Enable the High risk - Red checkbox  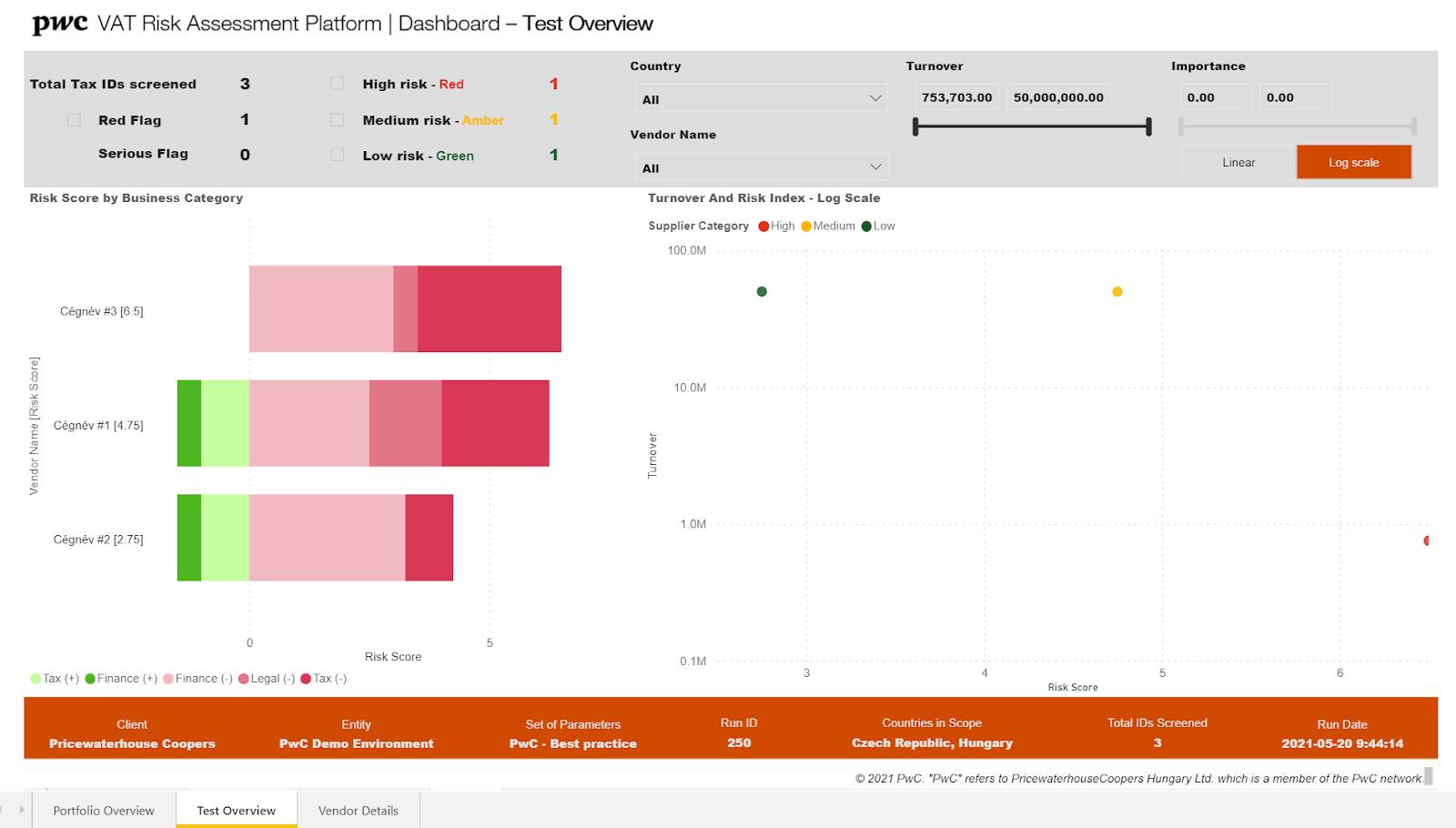tap(338, 84)
